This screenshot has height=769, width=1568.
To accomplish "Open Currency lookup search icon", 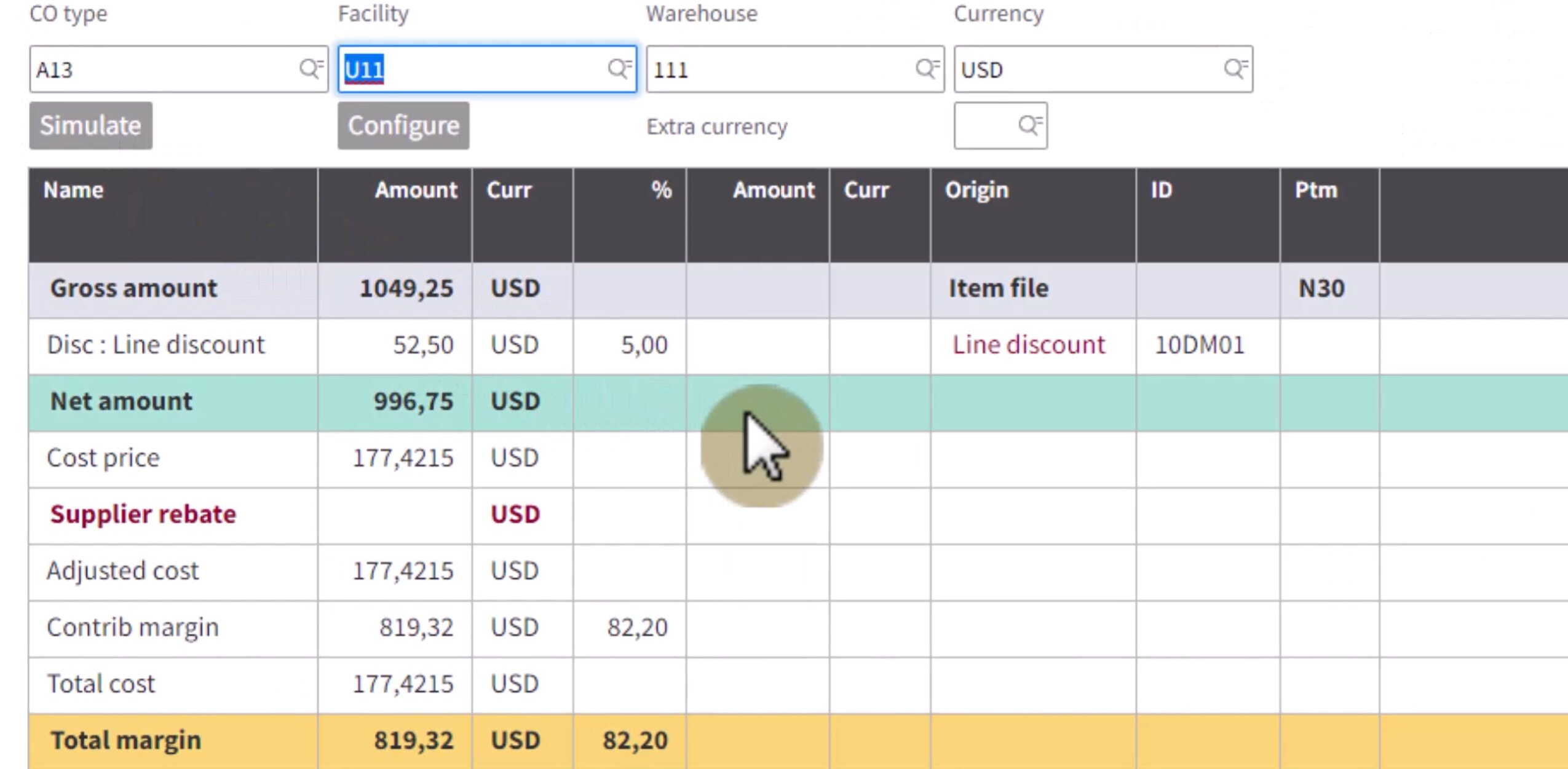I will pos(1235,68).
